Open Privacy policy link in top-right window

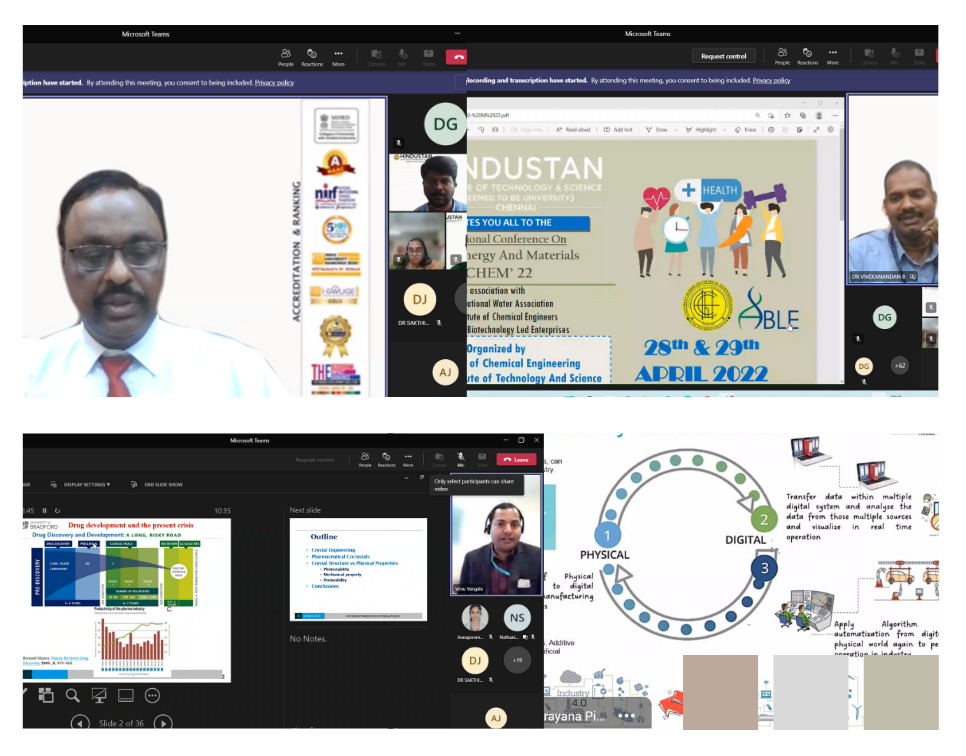[x=771, y=80]
